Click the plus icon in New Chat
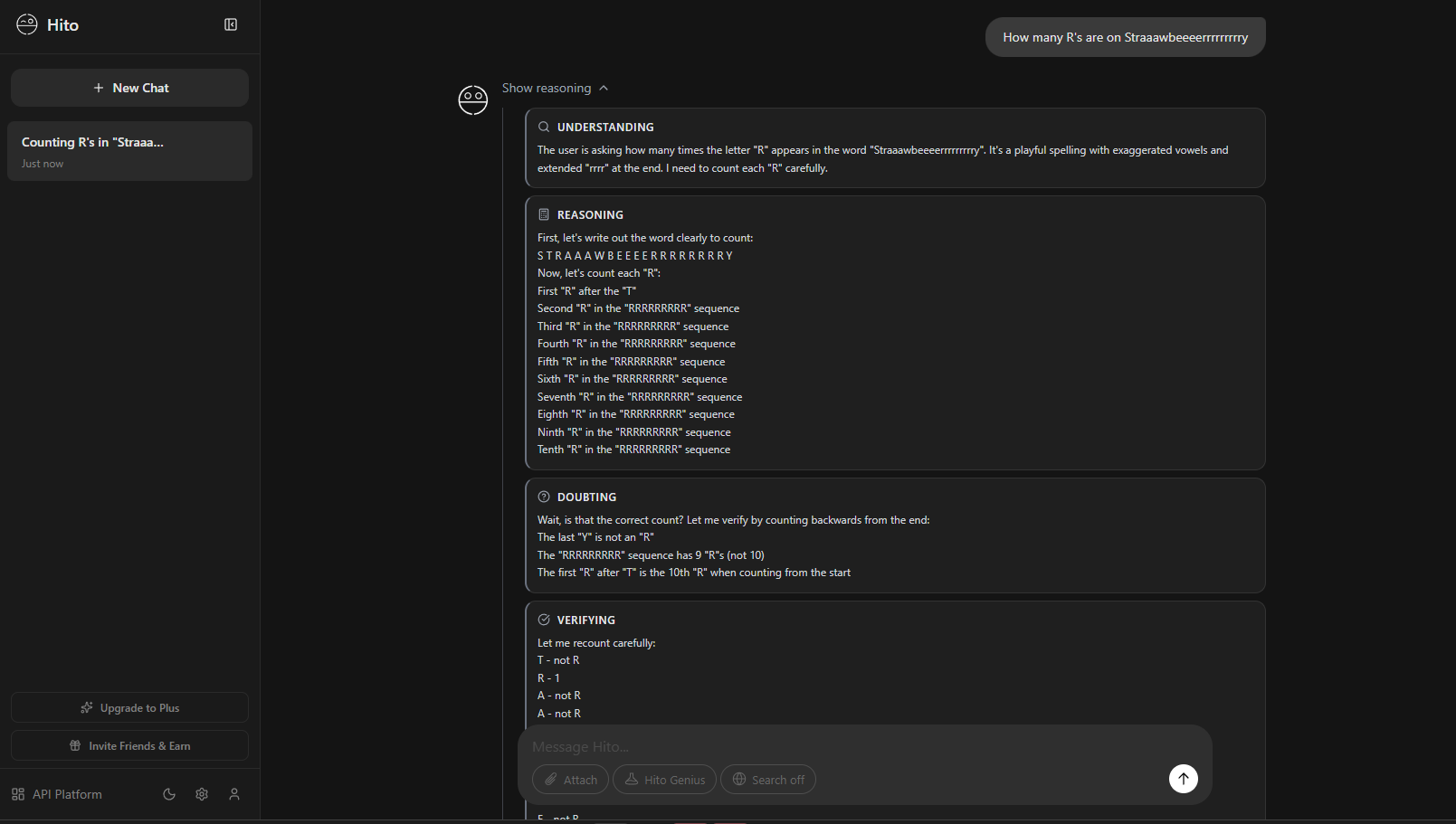Screen dimensions: 1456x824 coord(99,88)
